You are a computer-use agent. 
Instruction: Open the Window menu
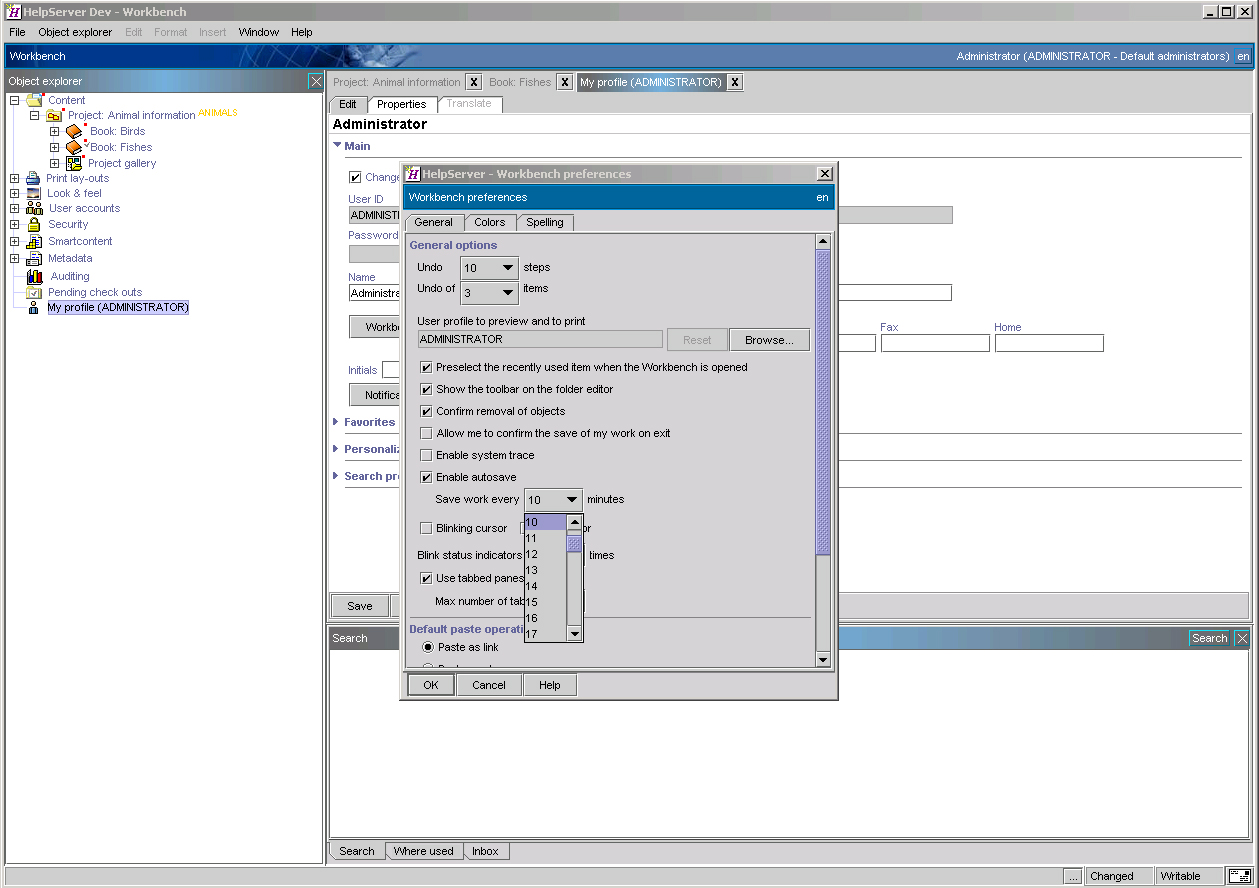pyautogui.click(x=258, y=32)
